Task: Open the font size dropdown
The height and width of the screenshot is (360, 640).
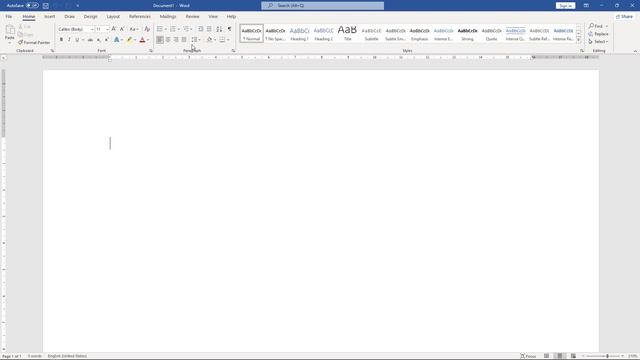Action: tap(107, 29)
